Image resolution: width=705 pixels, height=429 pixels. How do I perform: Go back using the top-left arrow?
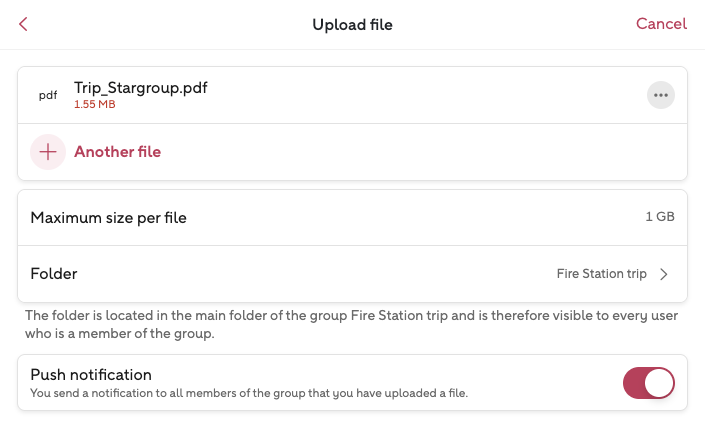point(23,24)
